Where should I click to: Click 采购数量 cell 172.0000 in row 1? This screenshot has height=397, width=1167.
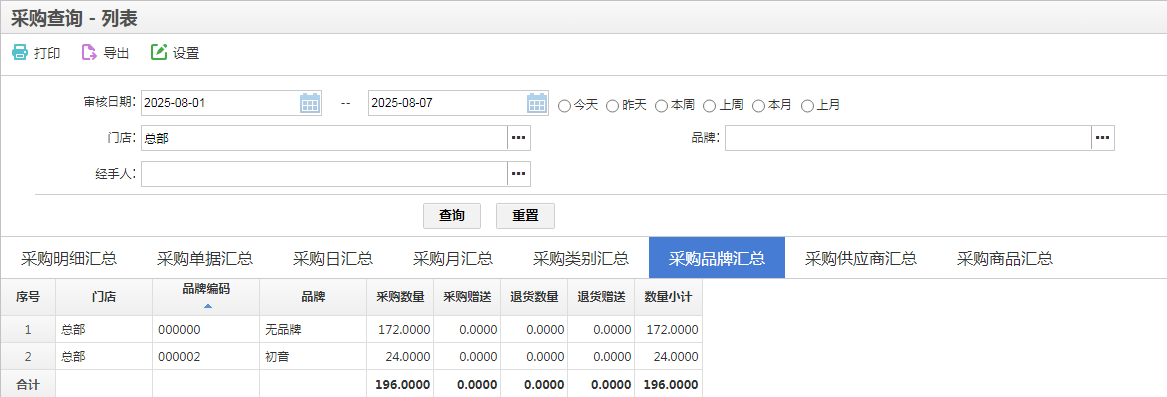pyautogui.click(x=400, y=329)
